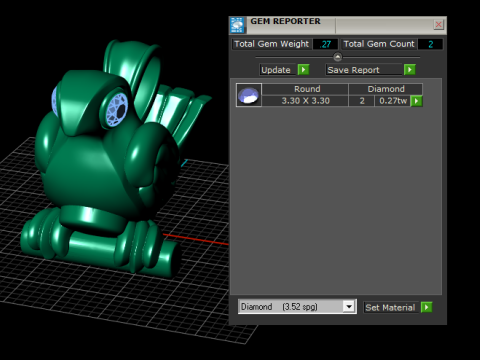Collapse the panel using the circular arrow

pos(338,57)
